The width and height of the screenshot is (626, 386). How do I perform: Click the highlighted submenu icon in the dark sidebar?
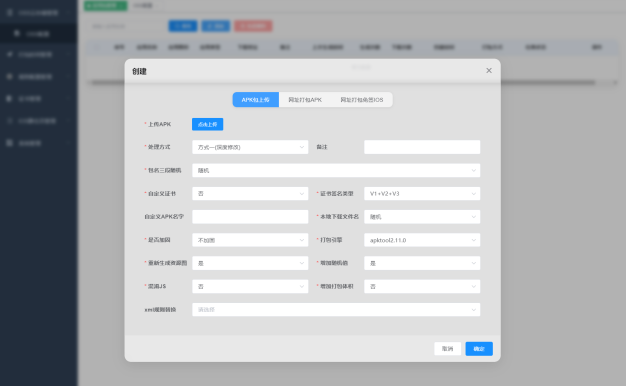17,34
